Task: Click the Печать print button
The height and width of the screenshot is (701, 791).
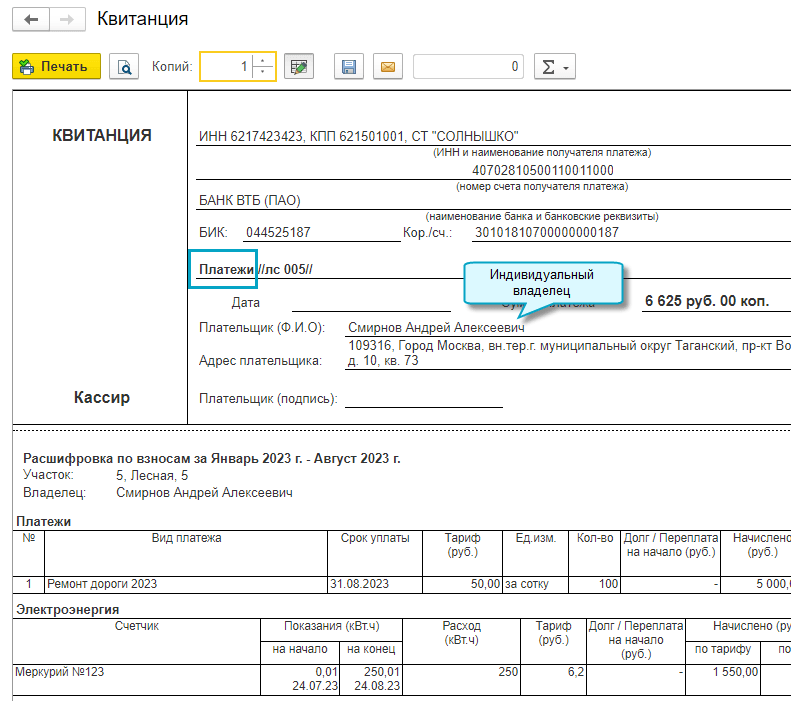Action: pyautogui.click(x=56, y=66)
